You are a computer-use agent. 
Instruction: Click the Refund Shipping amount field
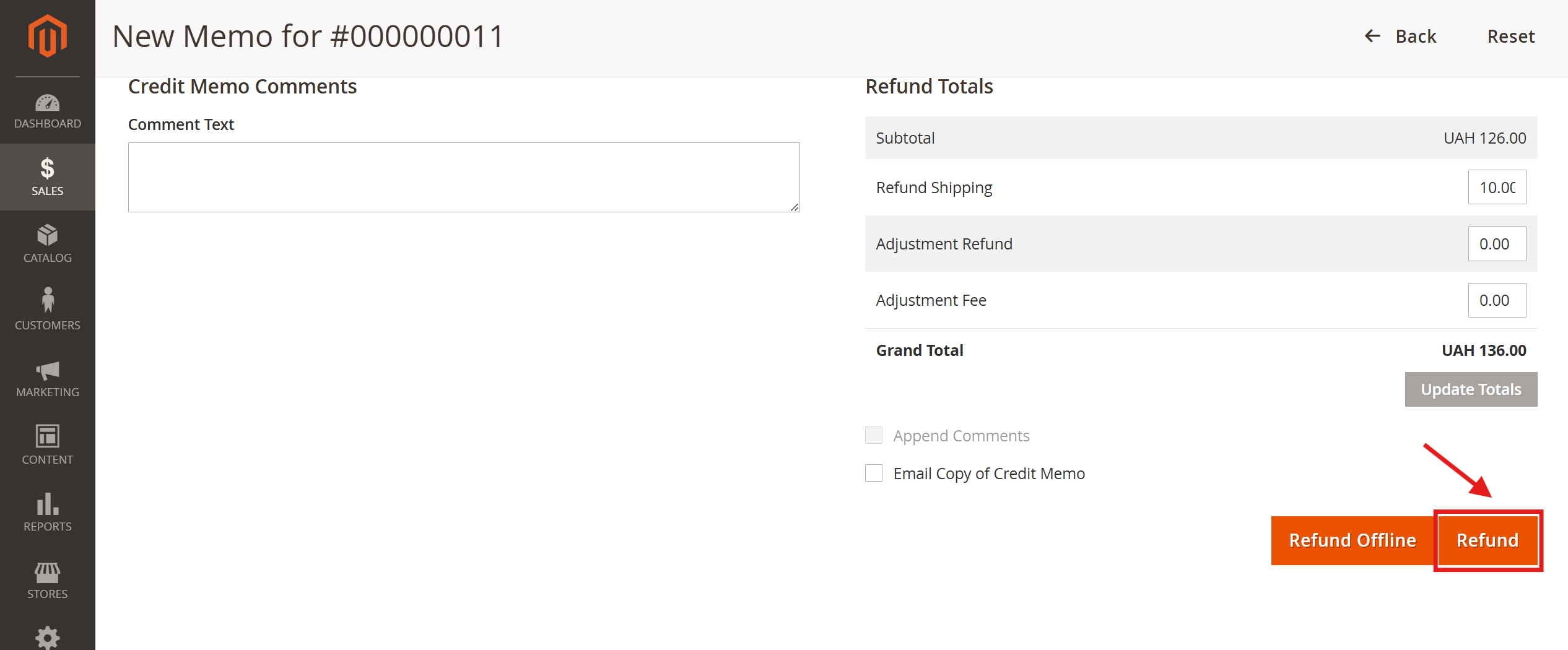(1497, 187)
